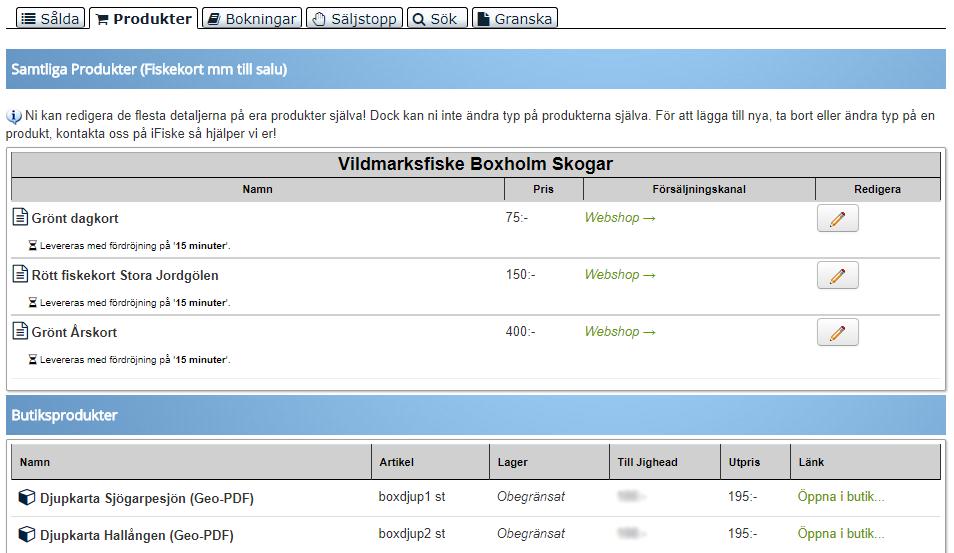
Task: Click the box icon beside Djupkarta Hallången
Action: pyautogui.click(x=27, y=535)
